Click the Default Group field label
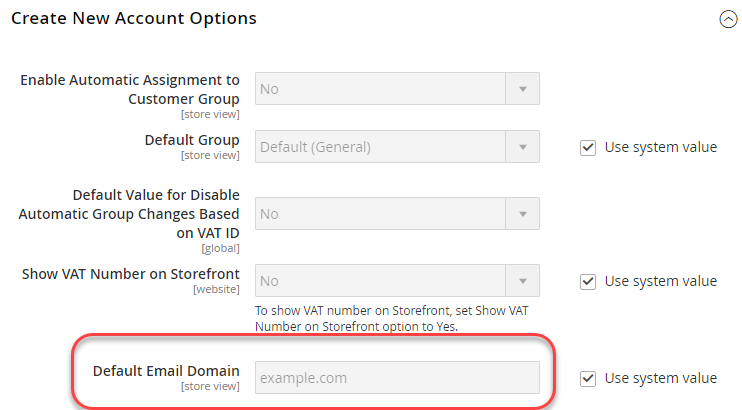The width and height of the screenshot is (742, 410). (x=192, y=140)
